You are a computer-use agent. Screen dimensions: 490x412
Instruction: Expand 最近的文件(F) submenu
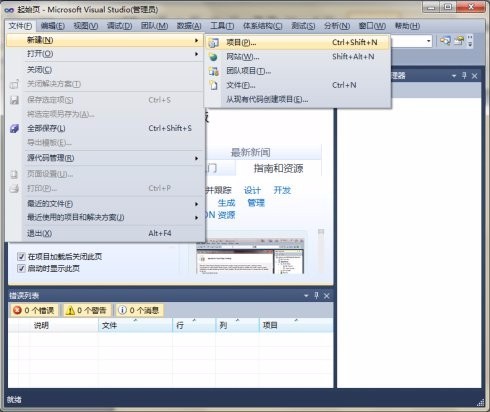tap(105, 204)
